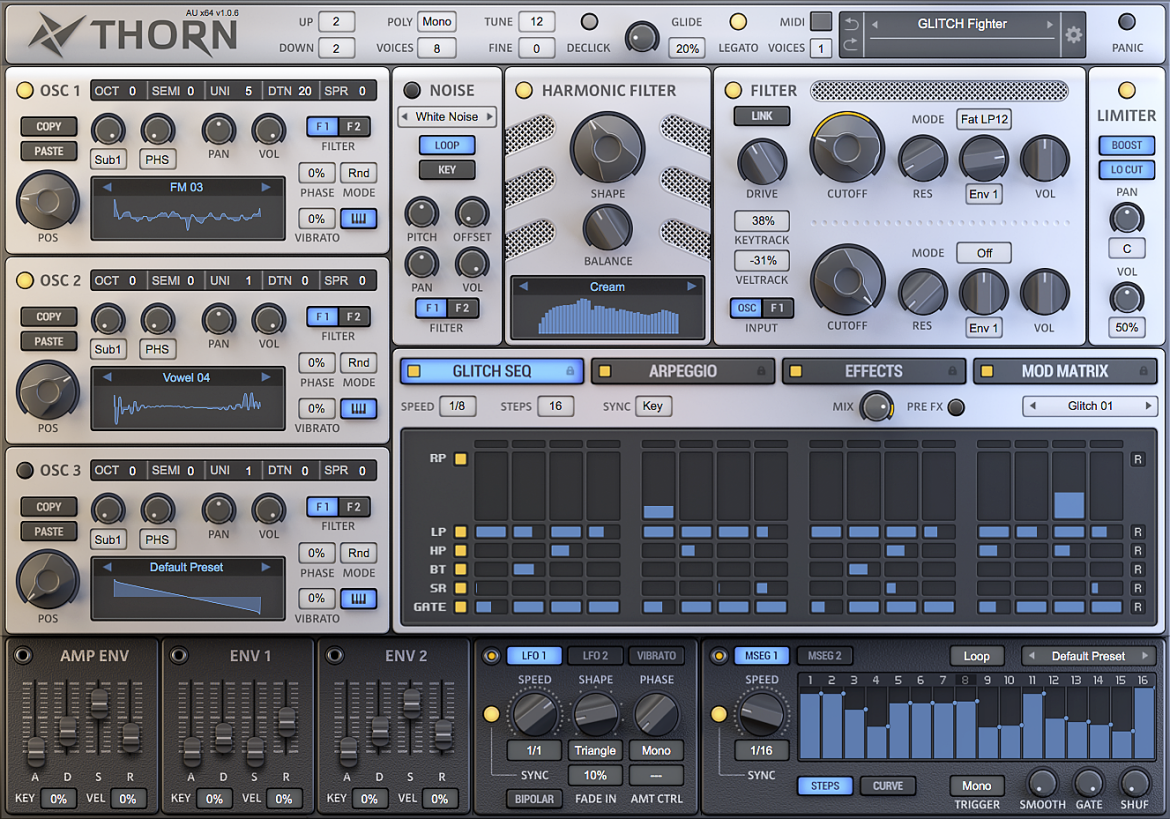This screenshot has width=1170, height=819.
Task: Select previous harmonic filter preset before Cream
Action: click(524, 286)
